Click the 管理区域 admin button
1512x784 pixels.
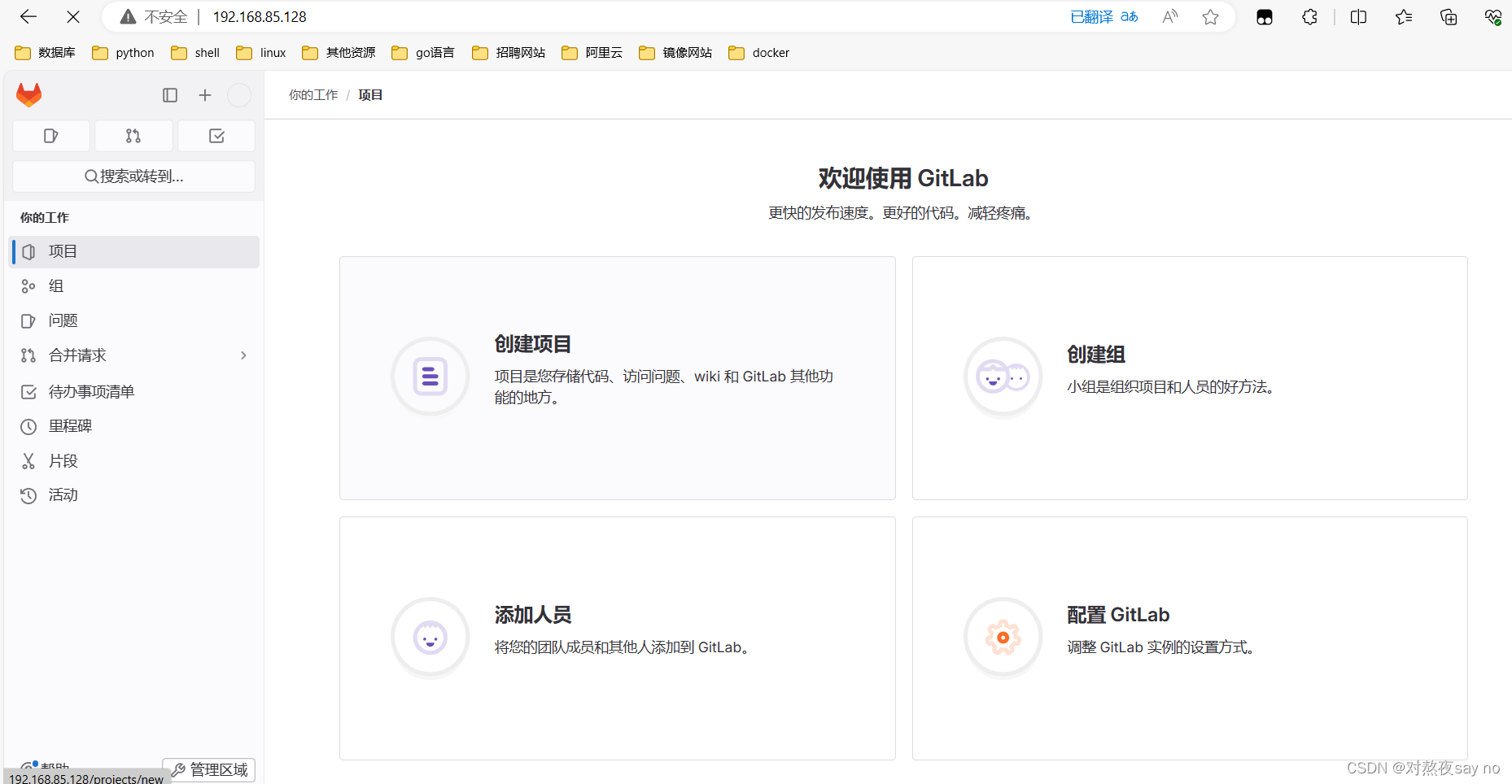coord(209,769)
